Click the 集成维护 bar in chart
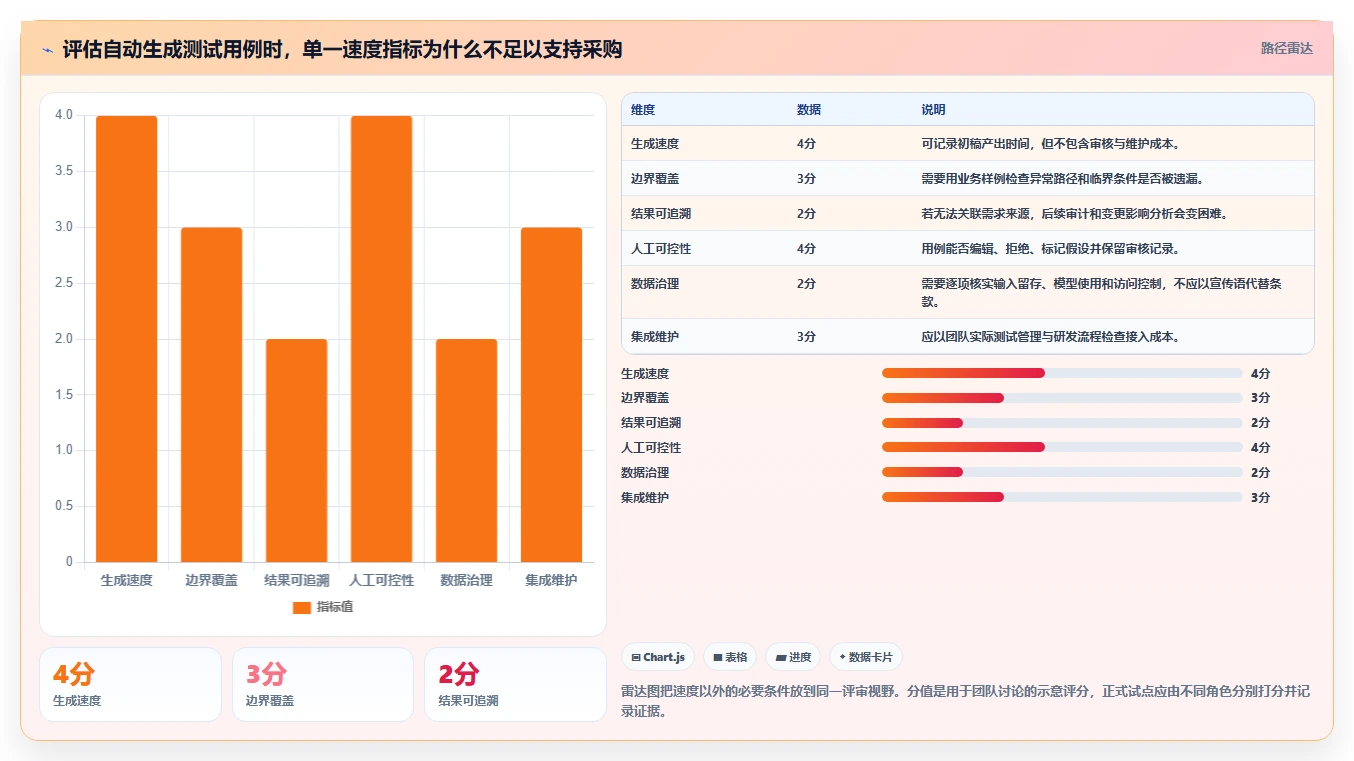 coord(551,395)
